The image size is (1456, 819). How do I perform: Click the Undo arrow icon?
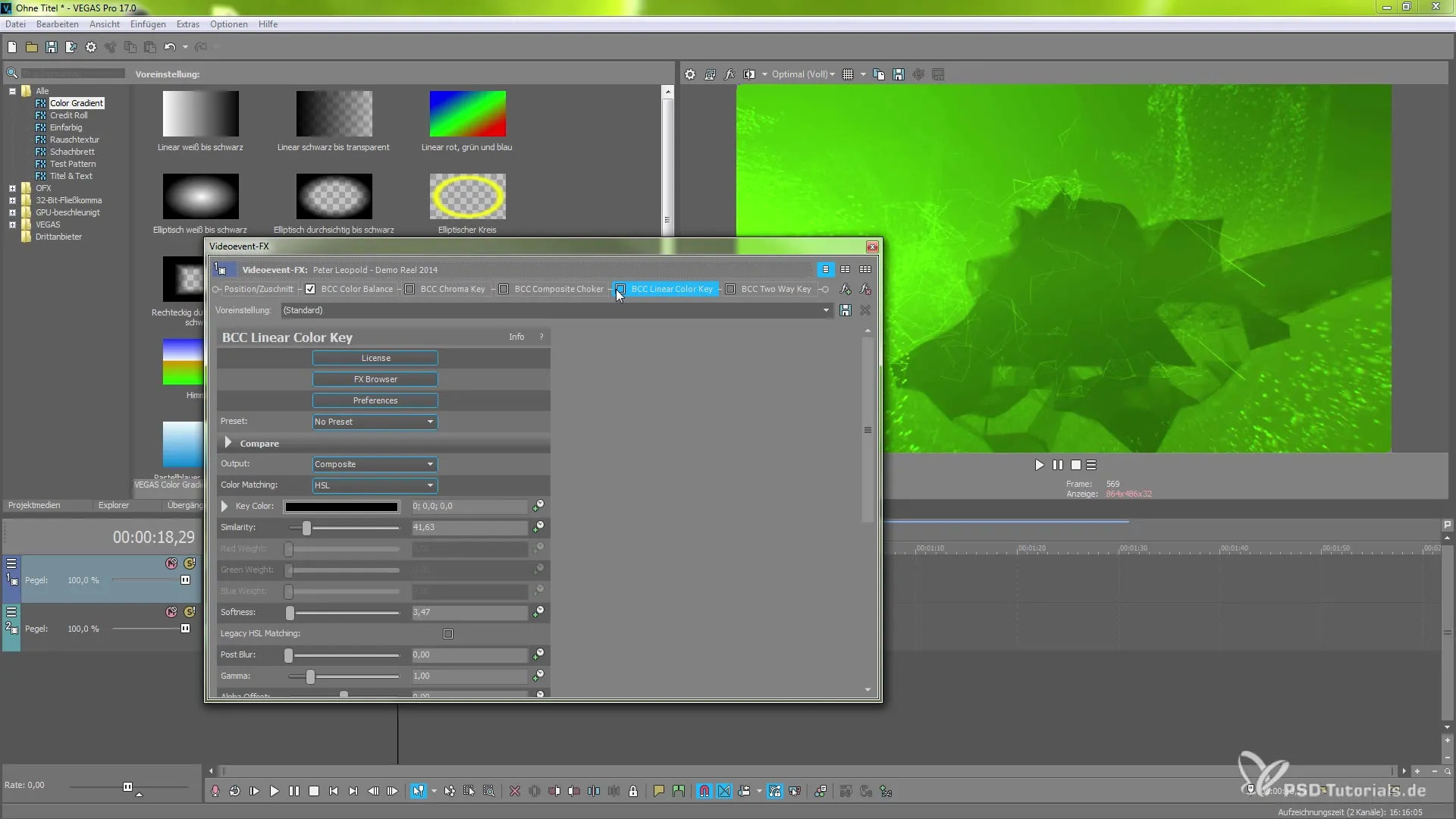(x=169, y=47)
